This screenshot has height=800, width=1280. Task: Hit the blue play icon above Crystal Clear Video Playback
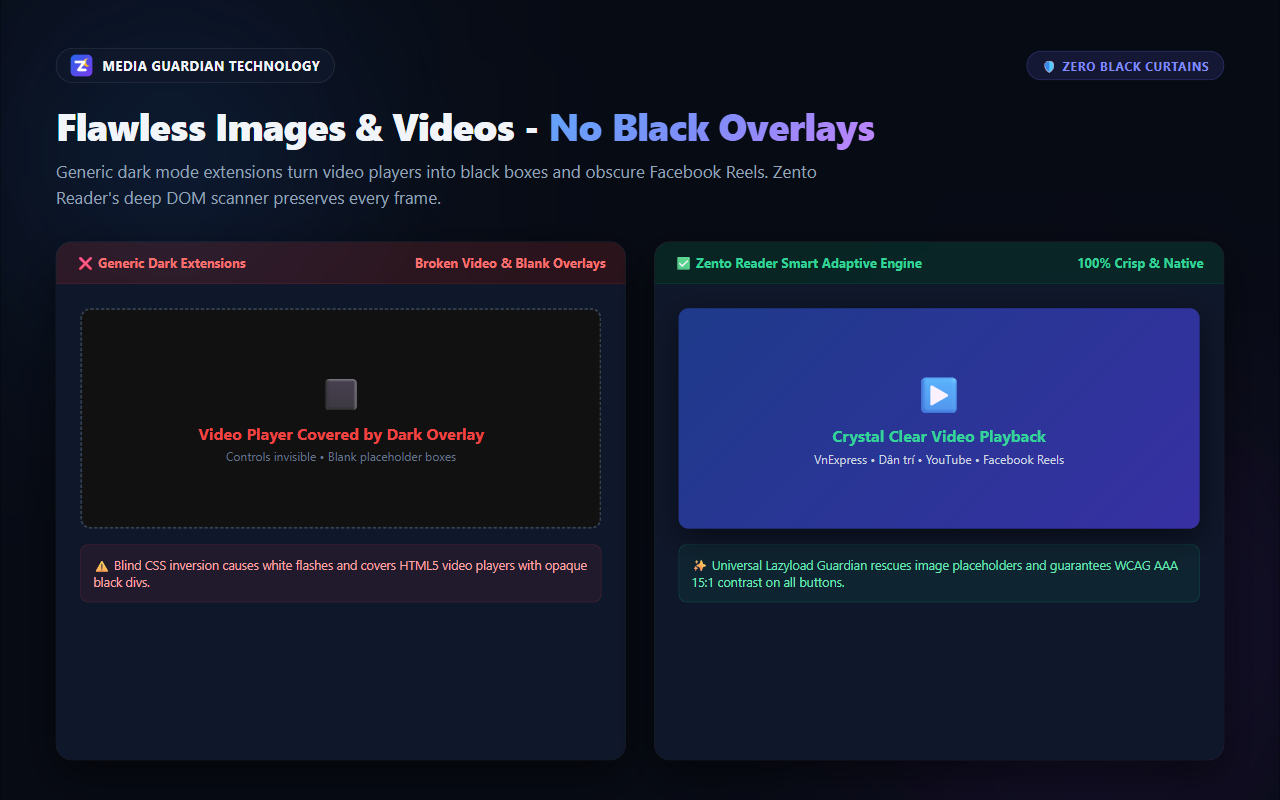pyautogui.click(x=939, y=395)
